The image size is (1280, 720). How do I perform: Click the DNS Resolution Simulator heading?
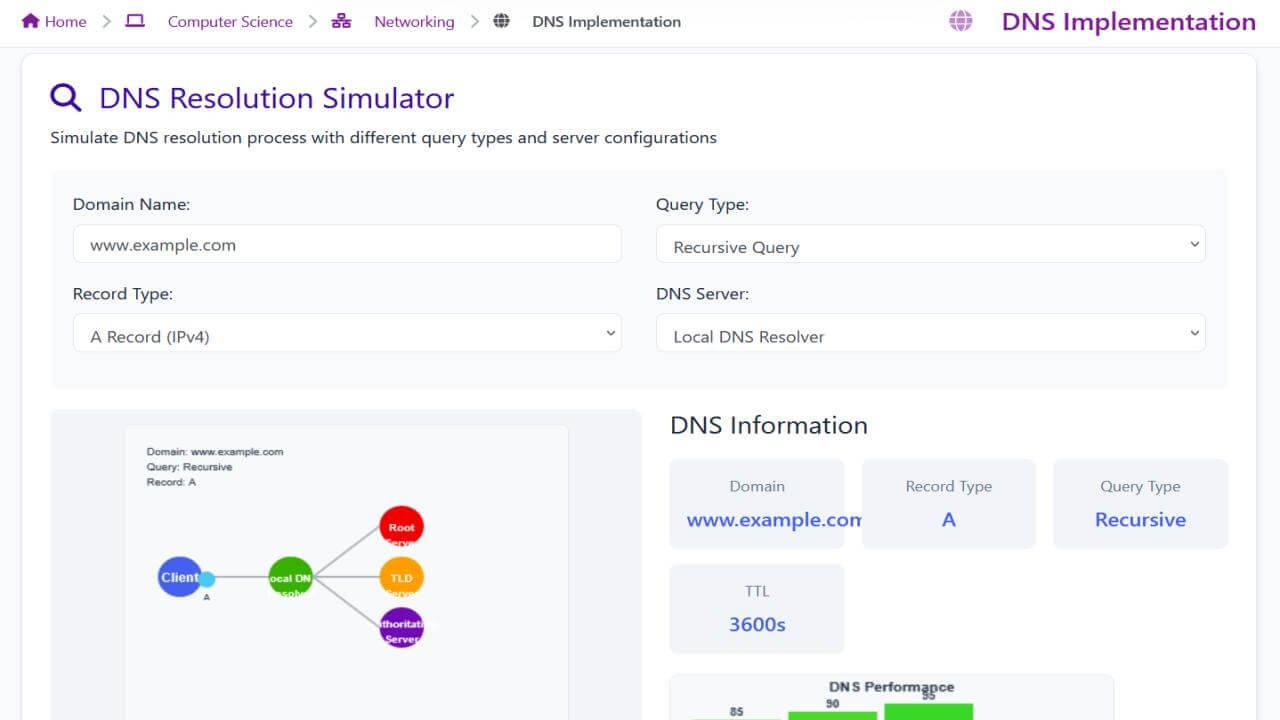[x=276, y=98]
